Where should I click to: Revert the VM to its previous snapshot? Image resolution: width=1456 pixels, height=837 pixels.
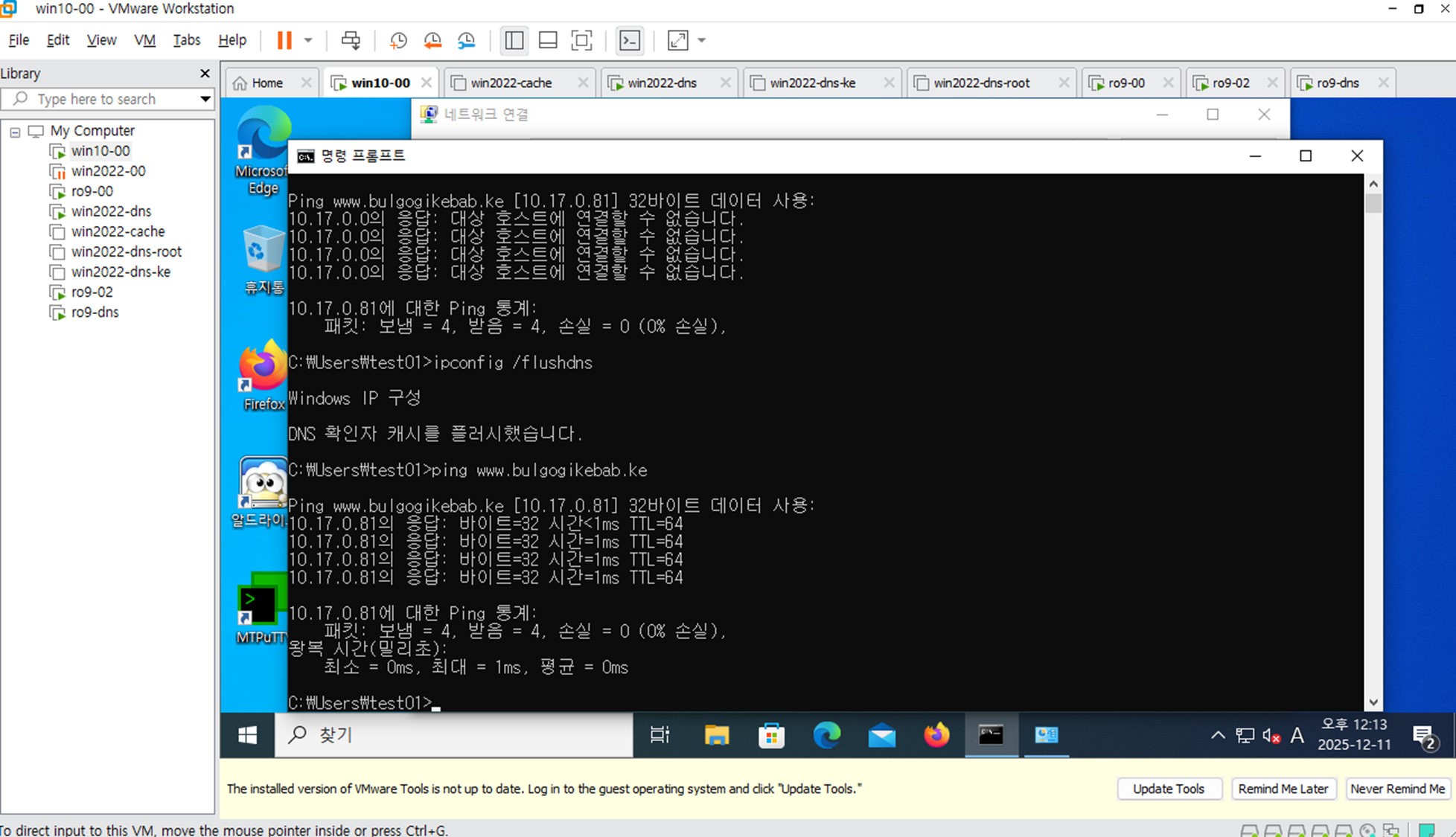(x=432, y=40)
